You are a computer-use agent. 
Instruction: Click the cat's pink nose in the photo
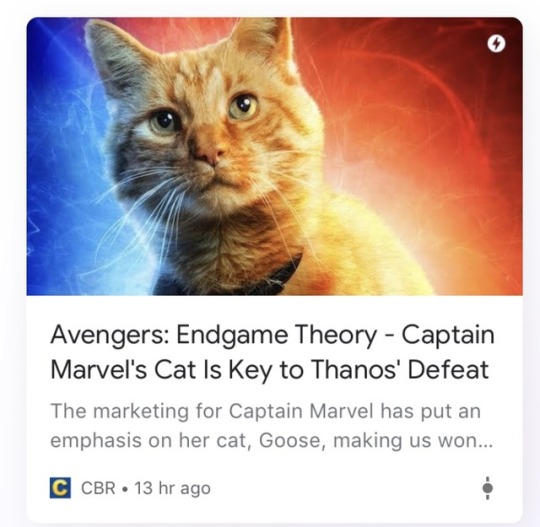[x=211, y=156]
